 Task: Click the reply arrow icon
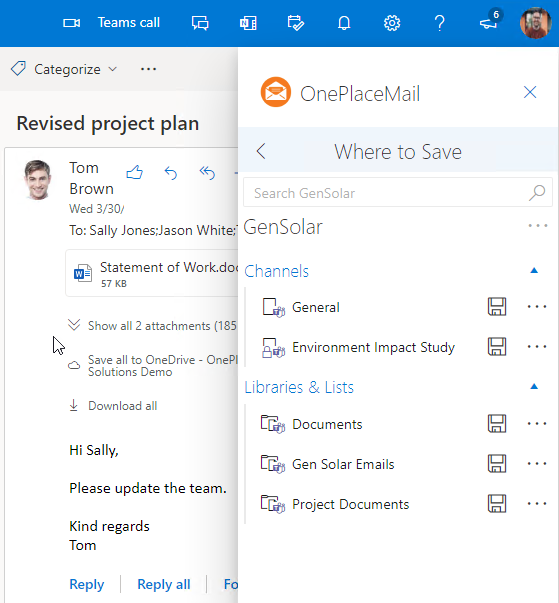(x=171, y=173)
